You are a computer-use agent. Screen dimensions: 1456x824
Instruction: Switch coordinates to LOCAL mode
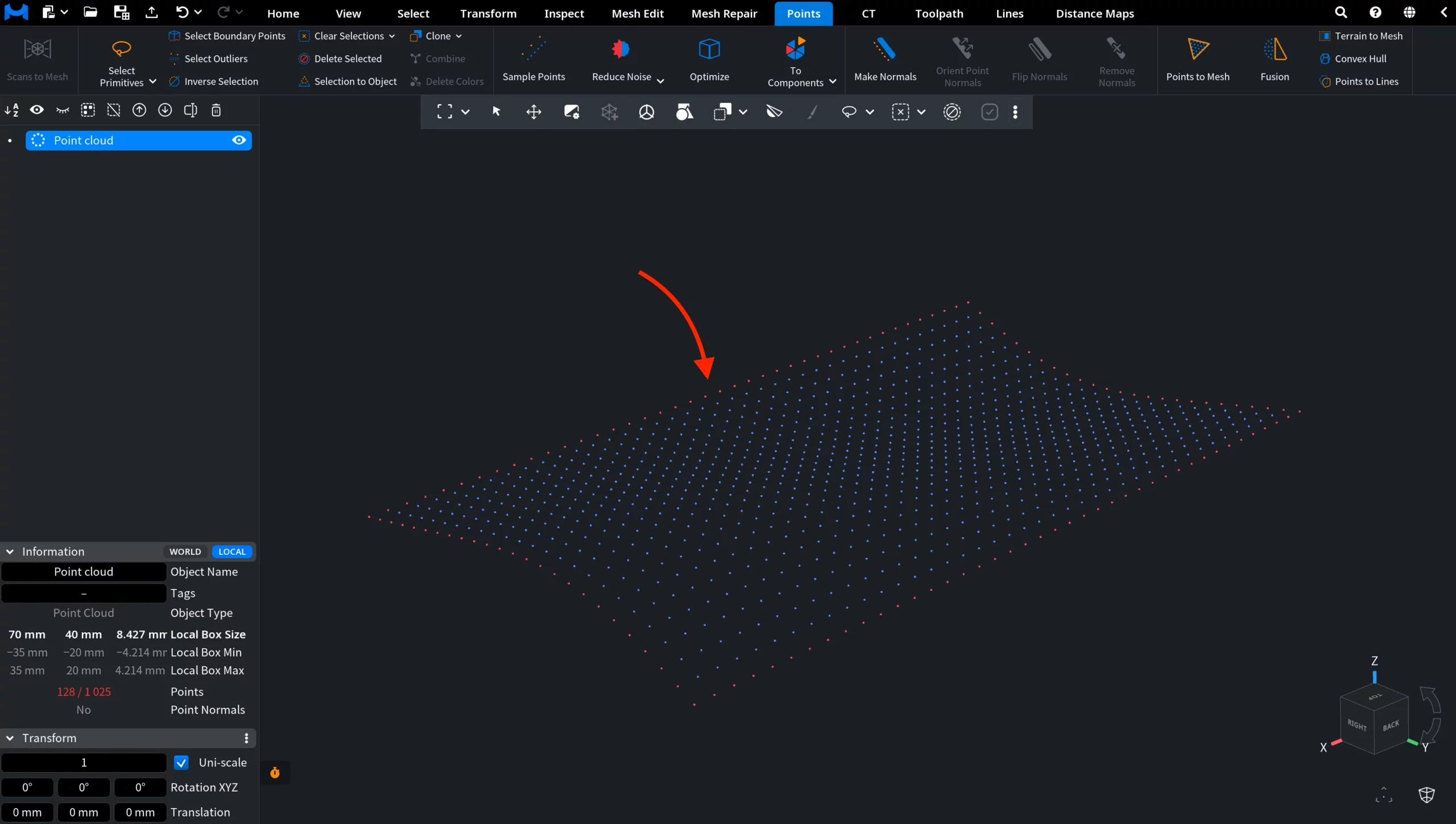point(232,551)
